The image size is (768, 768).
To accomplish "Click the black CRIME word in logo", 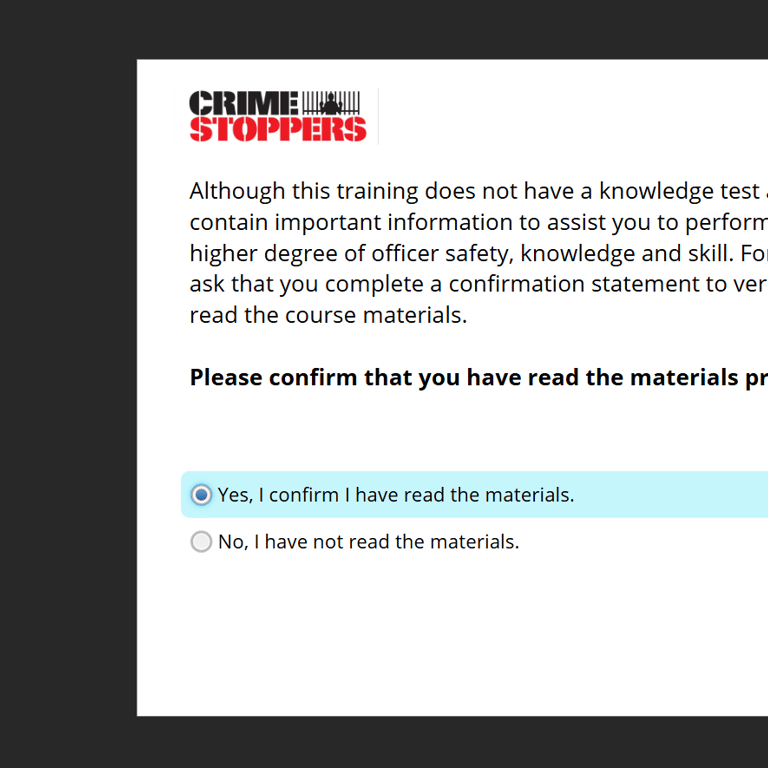I will 243,103.
